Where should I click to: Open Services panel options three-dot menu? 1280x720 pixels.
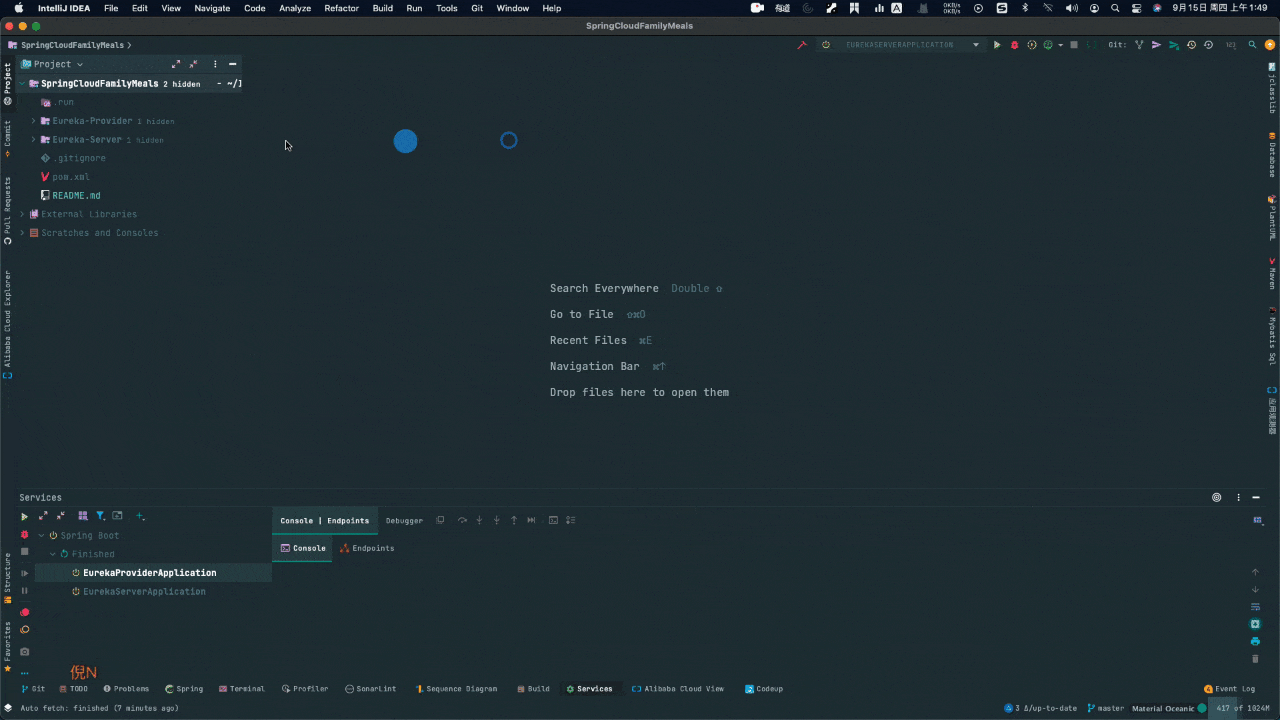tap(1239, 497)
